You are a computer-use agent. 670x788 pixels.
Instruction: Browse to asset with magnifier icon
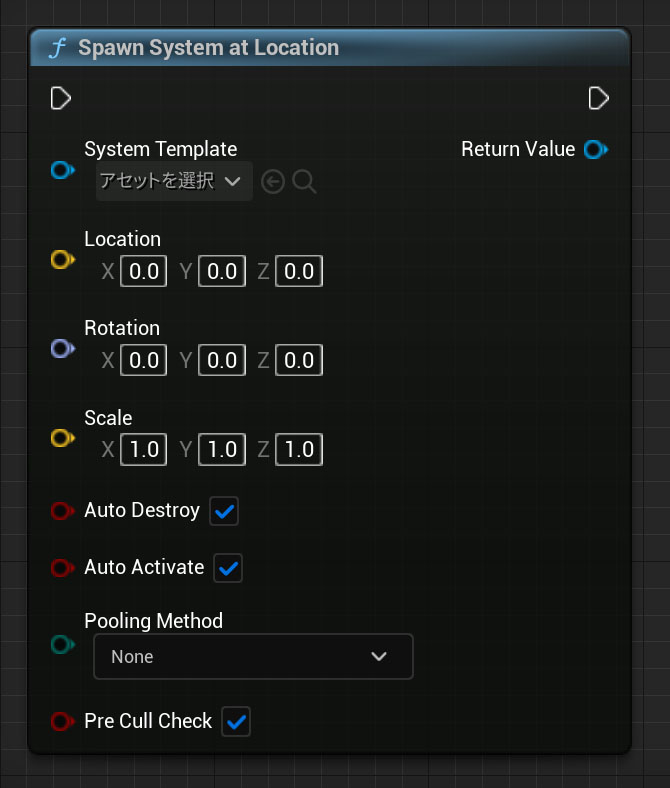coord(305,182)
